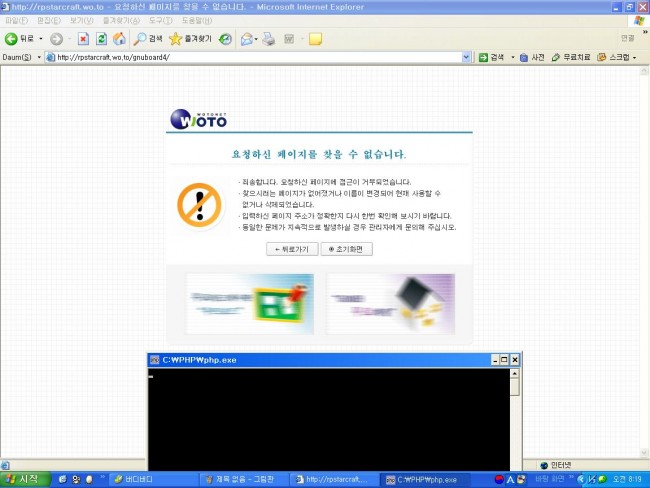The width and height of the screenshot is (650, 488).
Task: Open the History icon beside Favorites
Action: click(225, 39)
